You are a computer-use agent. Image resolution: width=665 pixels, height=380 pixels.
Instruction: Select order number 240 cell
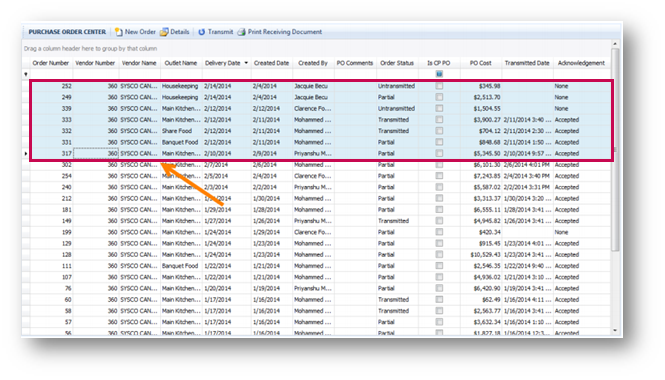point(51,187)
